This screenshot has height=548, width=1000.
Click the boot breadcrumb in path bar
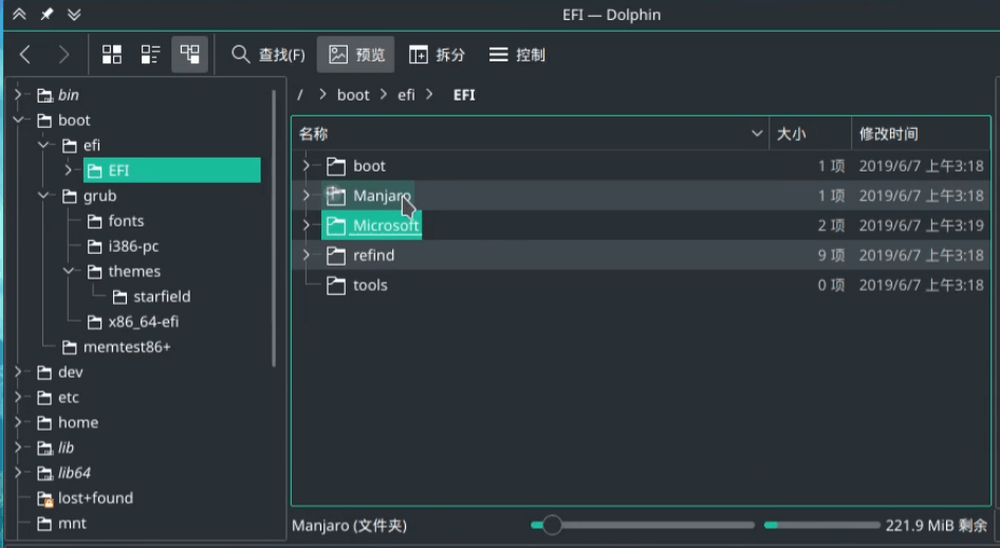(x=353, y=95)
